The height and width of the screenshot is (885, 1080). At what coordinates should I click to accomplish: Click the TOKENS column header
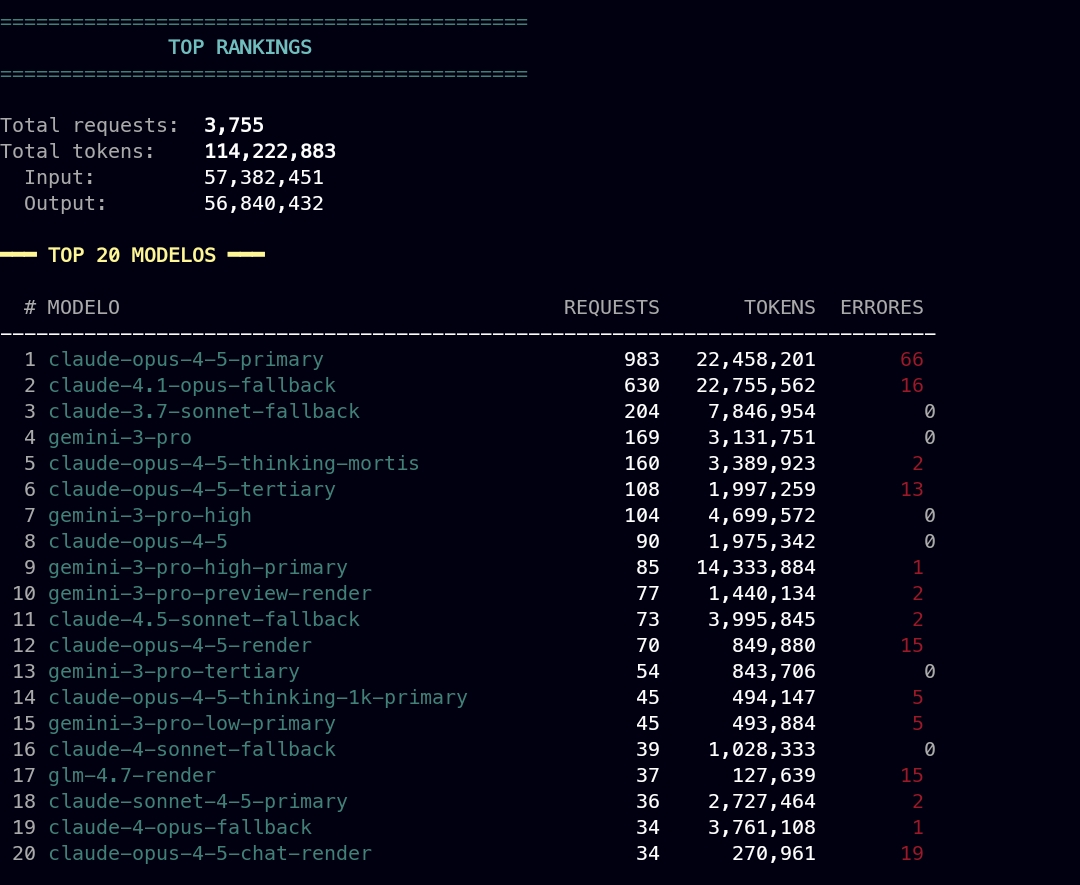tap(780, 307)
